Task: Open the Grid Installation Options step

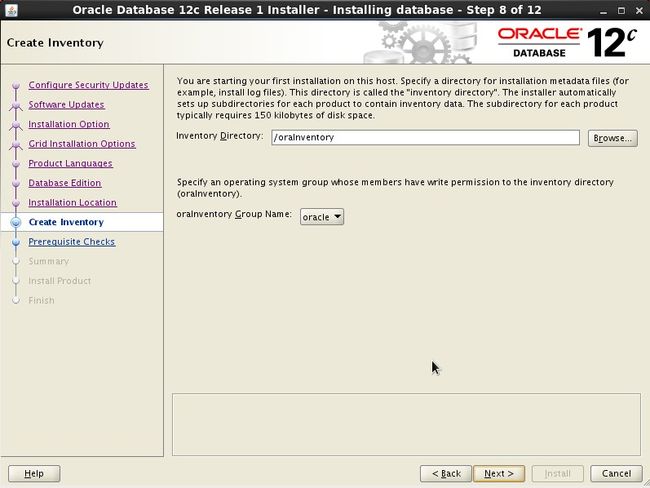Action: coord(82,144)
